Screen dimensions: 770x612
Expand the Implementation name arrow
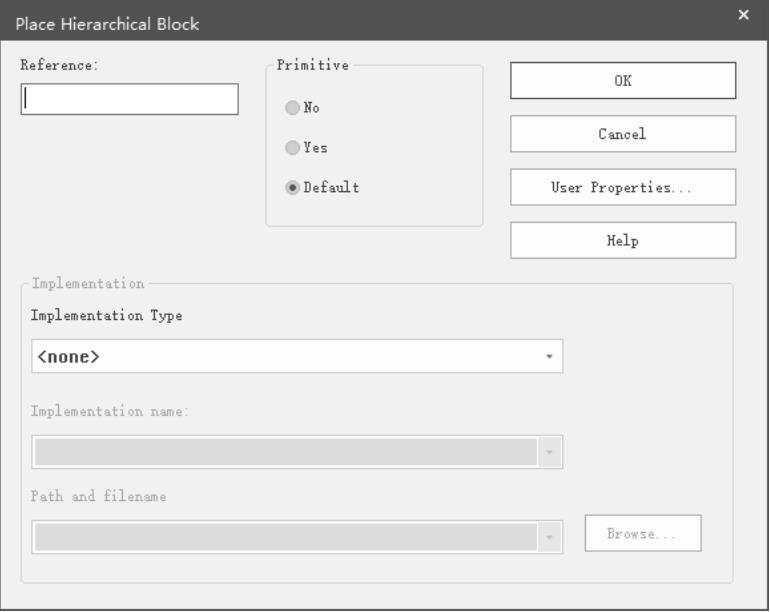[550, 452]
